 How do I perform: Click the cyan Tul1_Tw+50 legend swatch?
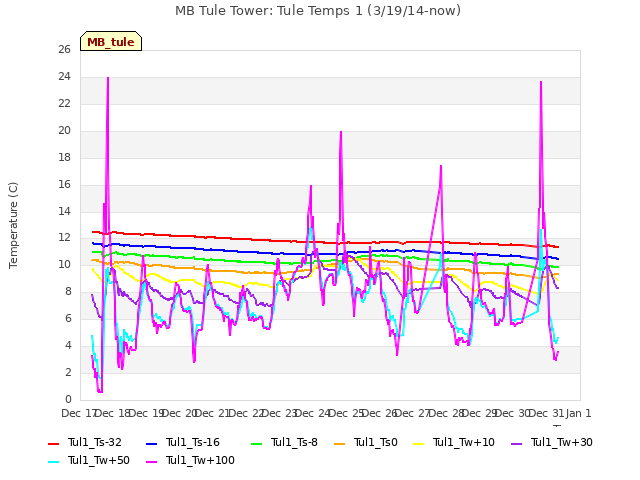pyautogui.click(x=53, y=461)
